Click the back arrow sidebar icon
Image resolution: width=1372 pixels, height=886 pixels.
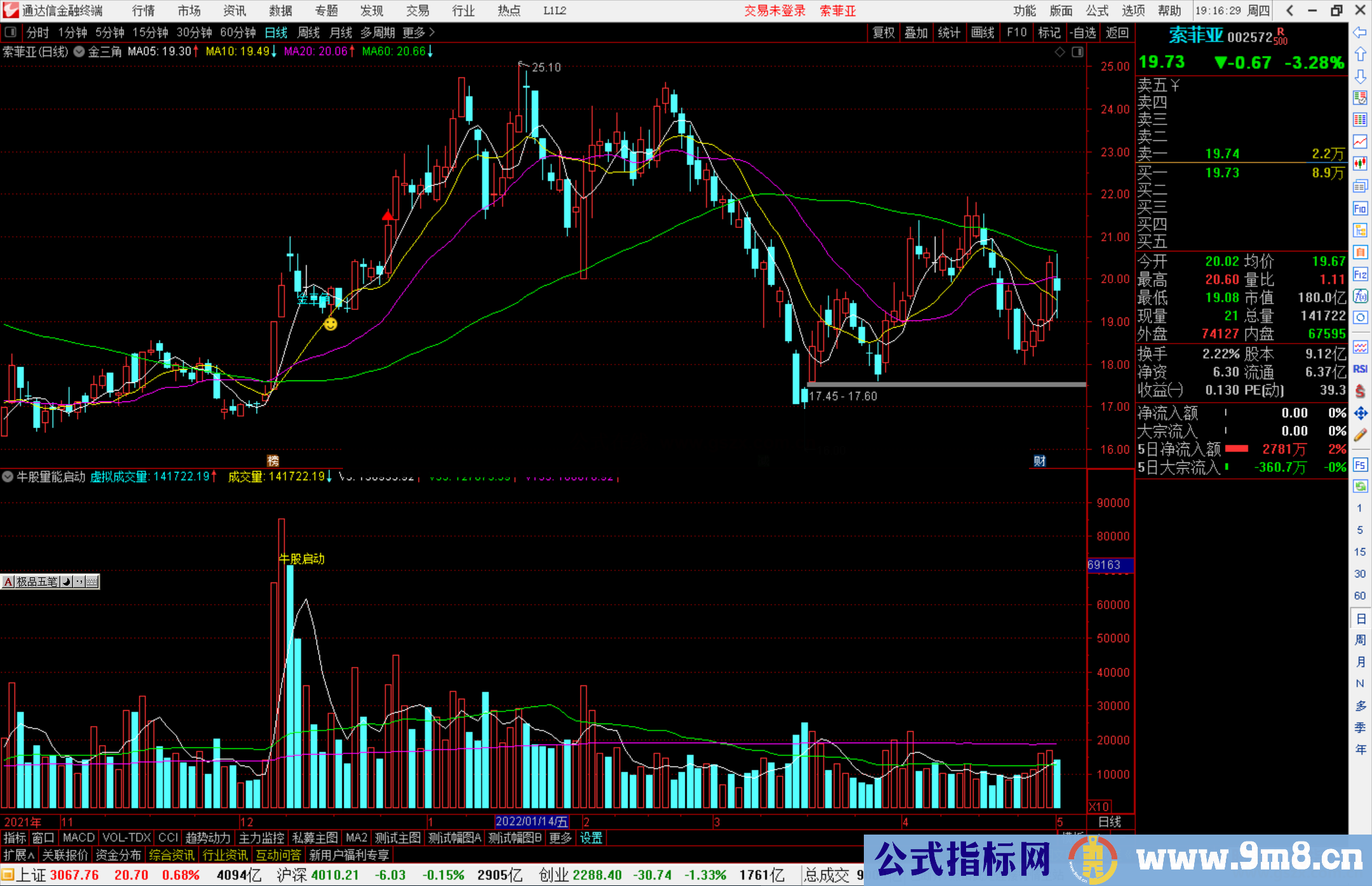[1360, 32]
